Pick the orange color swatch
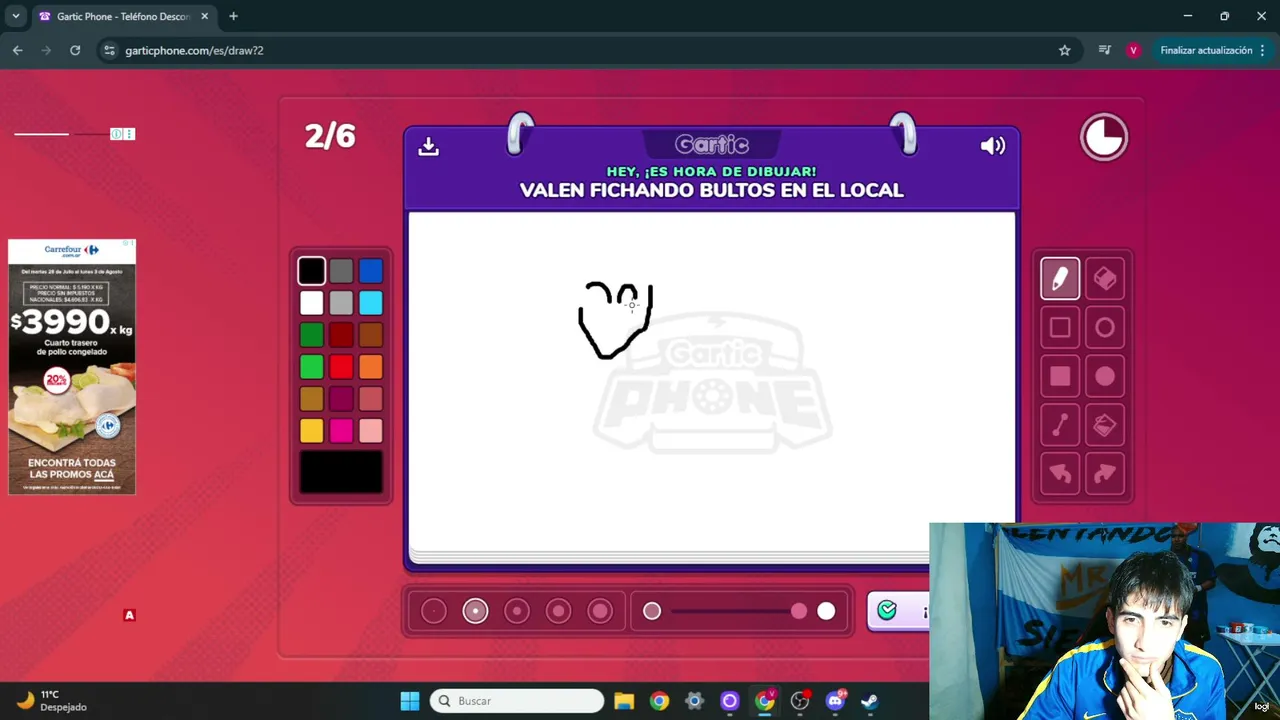This screenshot has height=720, width=1280. [x=371, y=367]
